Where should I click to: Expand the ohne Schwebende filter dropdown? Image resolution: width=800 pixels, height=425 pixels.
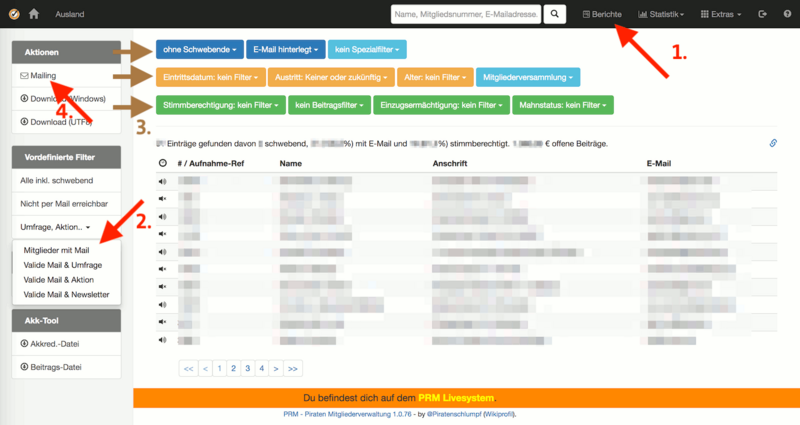click(x=199, y=49)
